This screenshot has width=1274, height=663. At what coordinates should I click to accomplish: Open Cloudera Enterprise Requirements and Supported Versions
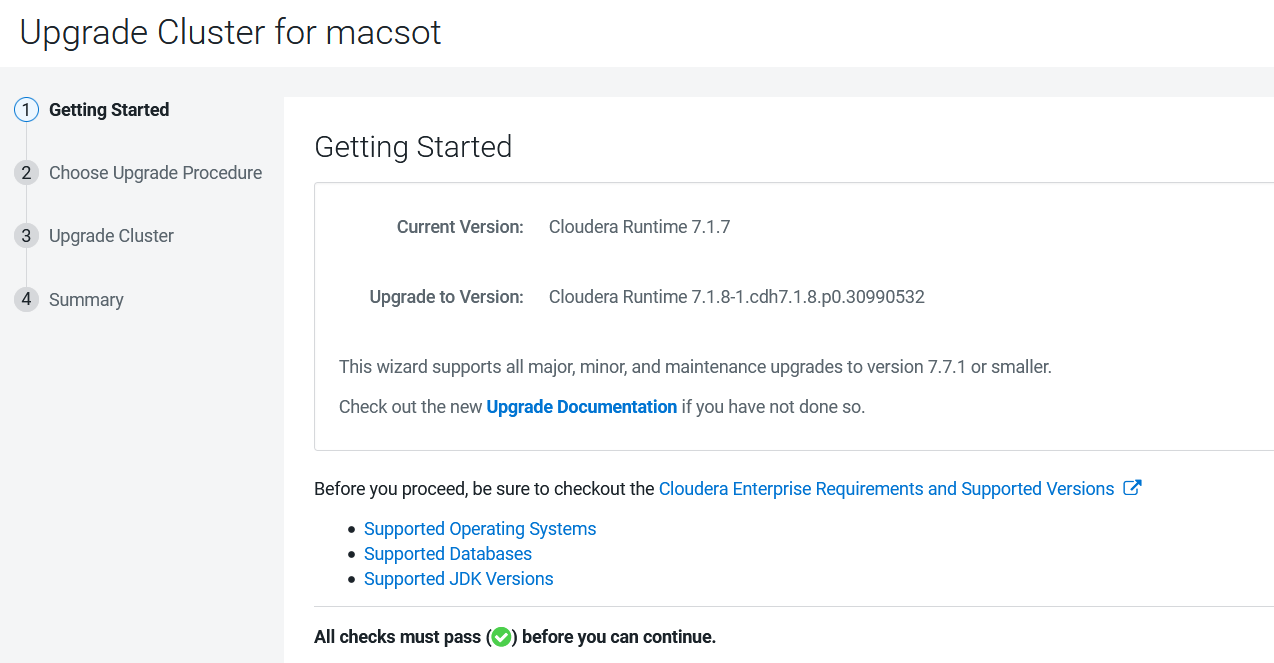tap(886, 489)
